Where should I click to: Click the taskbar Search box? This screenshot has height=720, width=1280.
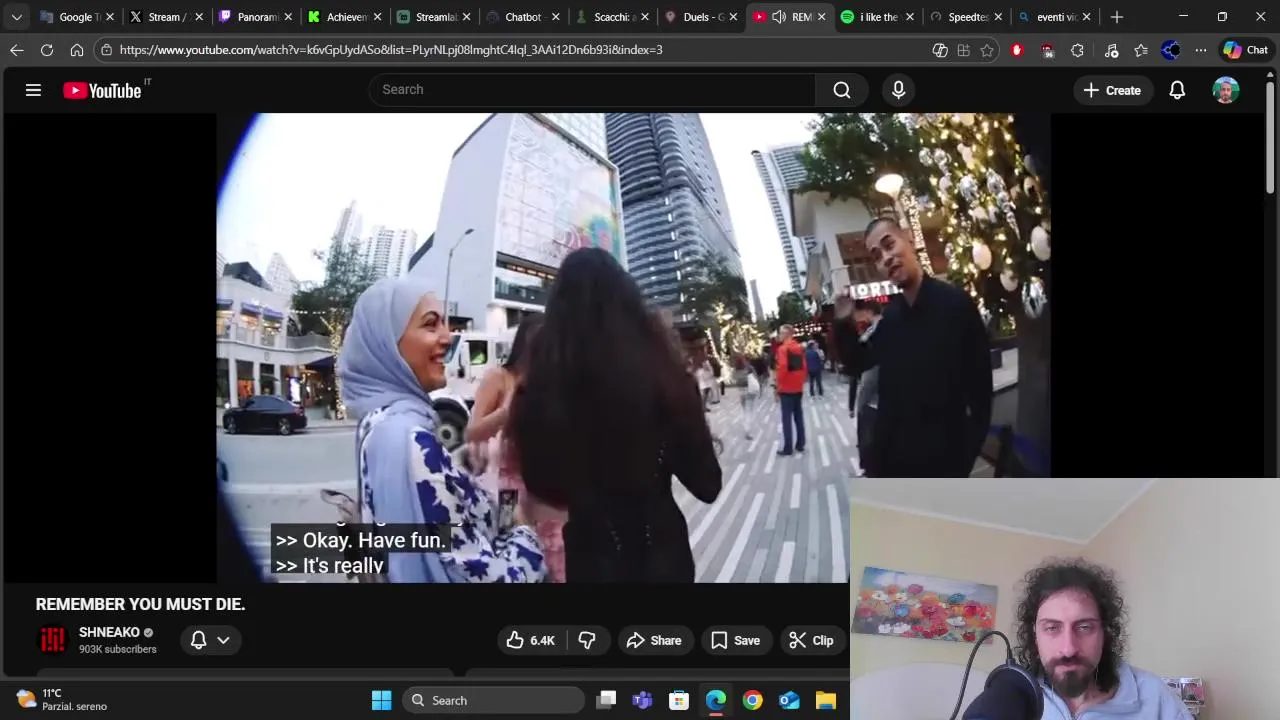(494, 700)
